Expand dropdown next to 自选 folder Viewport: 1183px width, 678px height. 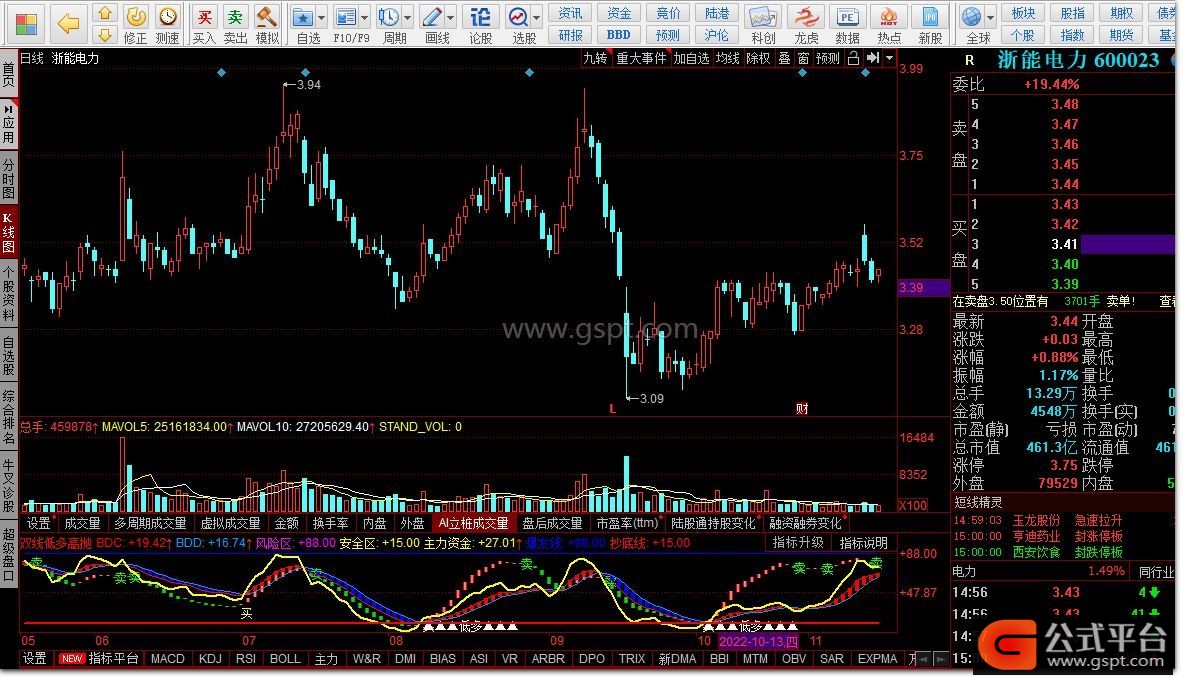(321, 17)
